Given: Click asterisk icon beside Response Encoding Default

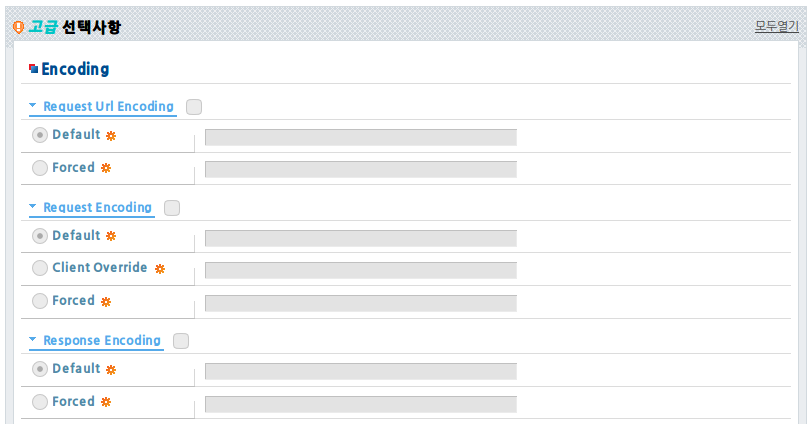Looking at the screenshot, I should tap(111, 370).
